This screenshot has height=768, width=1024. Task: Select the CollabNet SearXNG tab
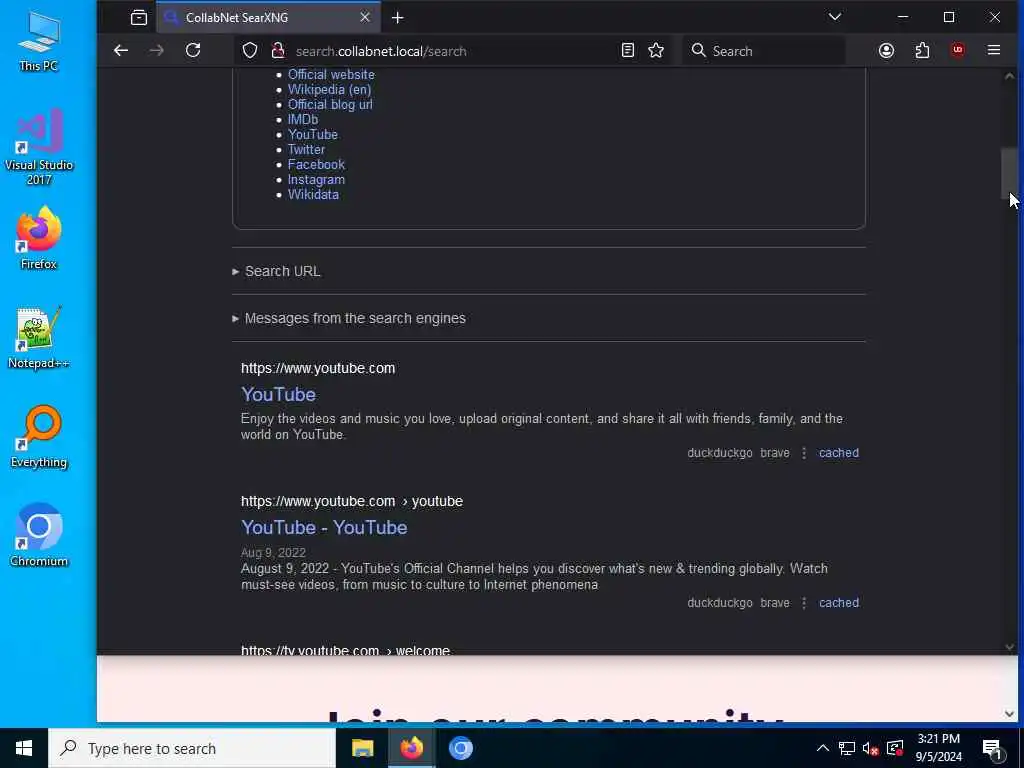(x=268, y=18)
